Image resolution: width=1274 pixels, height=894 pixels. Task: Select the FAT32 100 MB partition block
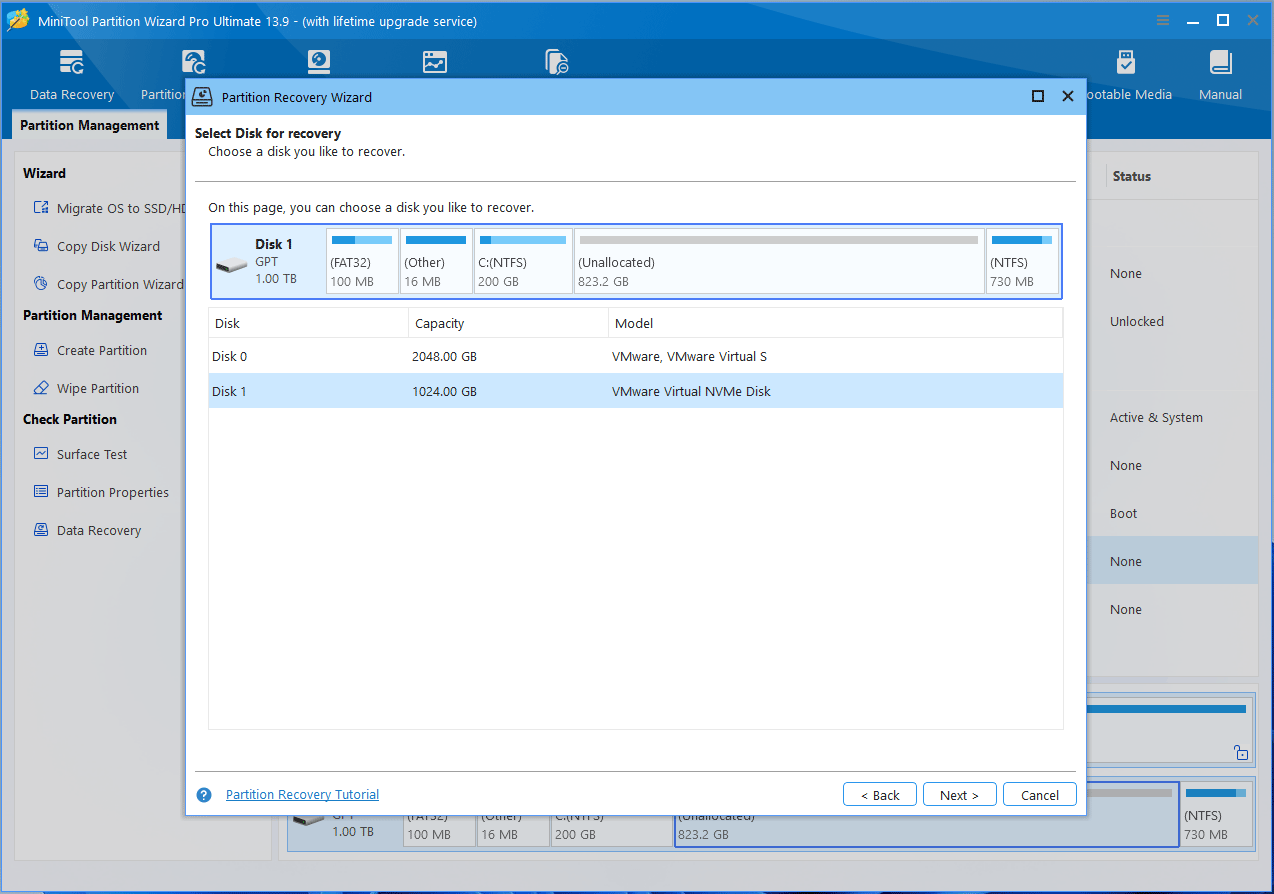(362, 261)
